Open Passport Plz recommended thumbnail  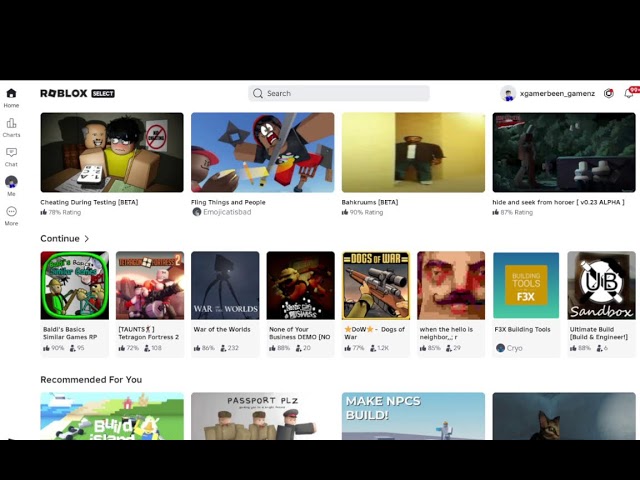(x=262, y=416)
